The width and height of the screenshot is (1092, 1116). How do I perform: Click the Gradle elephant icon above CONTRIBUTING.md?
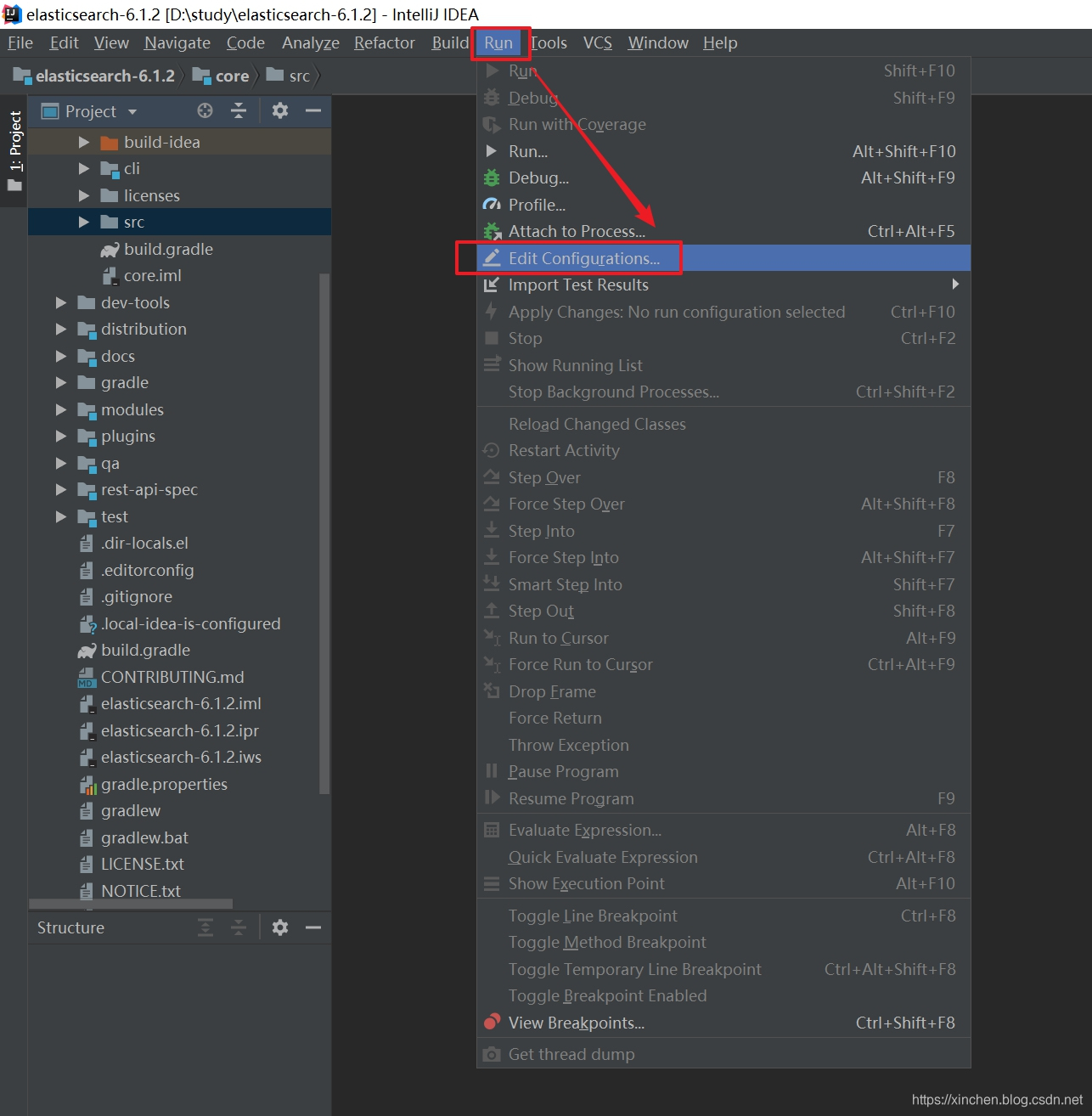(x=87, y=650)
